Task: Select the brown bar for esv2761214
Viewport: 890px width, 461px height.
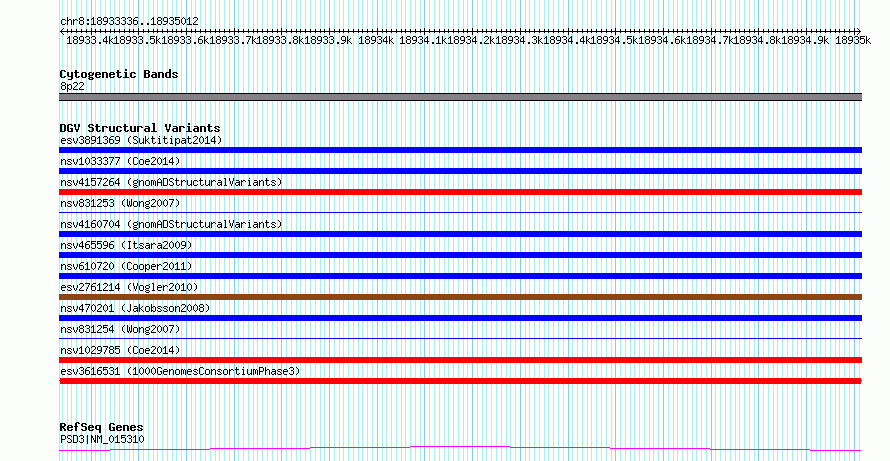Action: click(460, 297)
